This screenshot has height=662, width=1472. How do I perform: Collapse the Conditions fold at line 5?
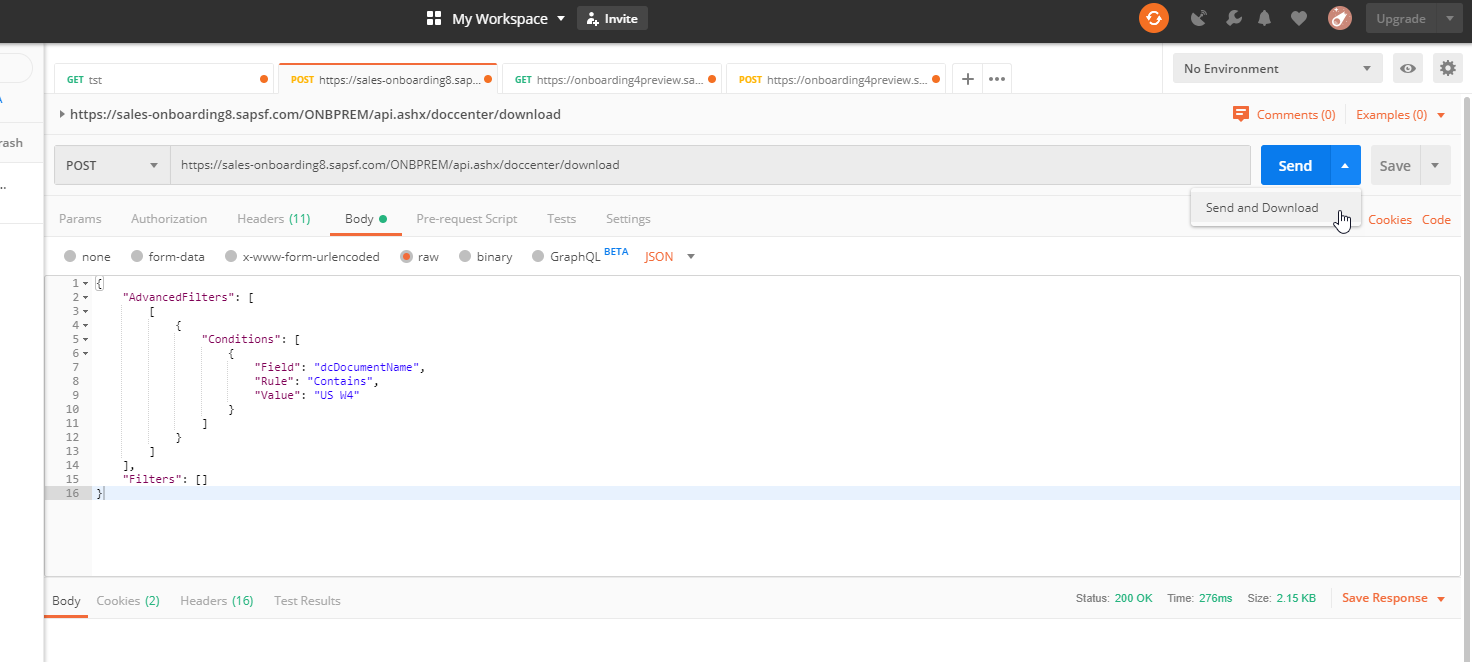86,339
